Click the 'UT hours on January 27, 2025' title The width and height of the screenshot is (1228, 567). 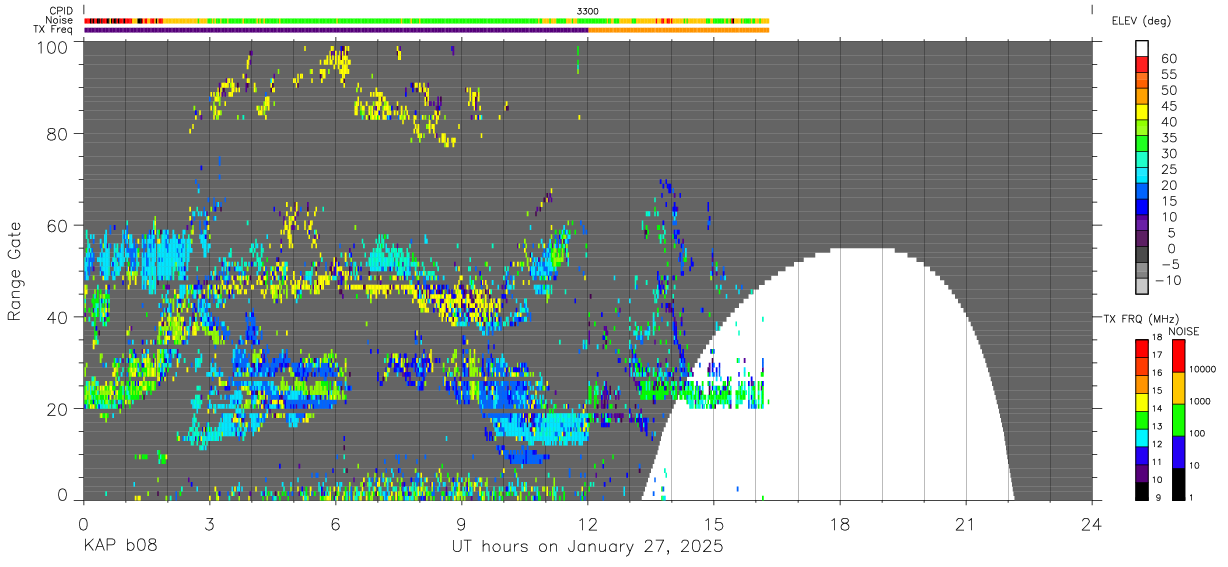(587, 547)
